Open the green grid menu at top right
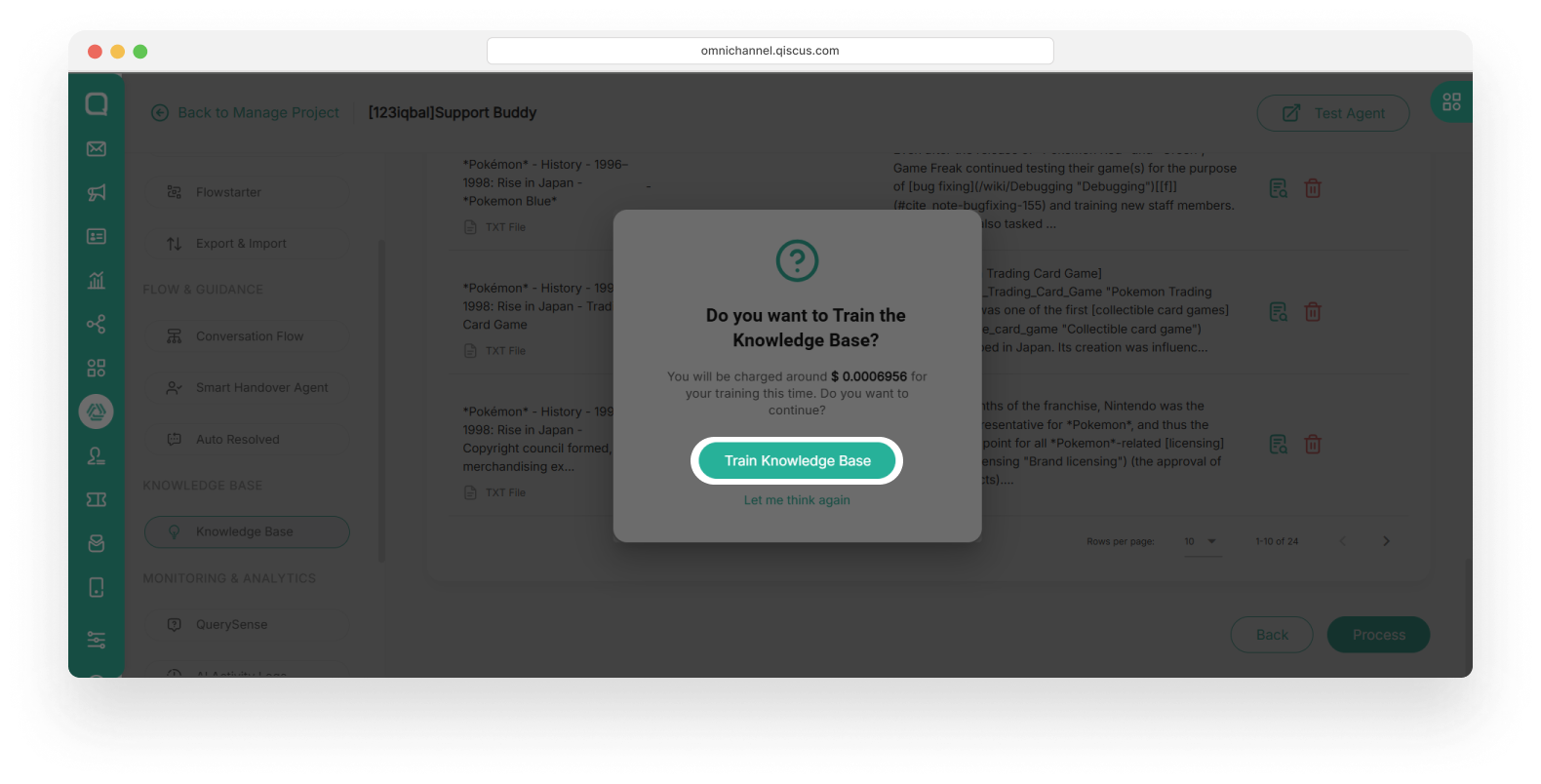The image size is (1541, 784). tap(1451, 101)
